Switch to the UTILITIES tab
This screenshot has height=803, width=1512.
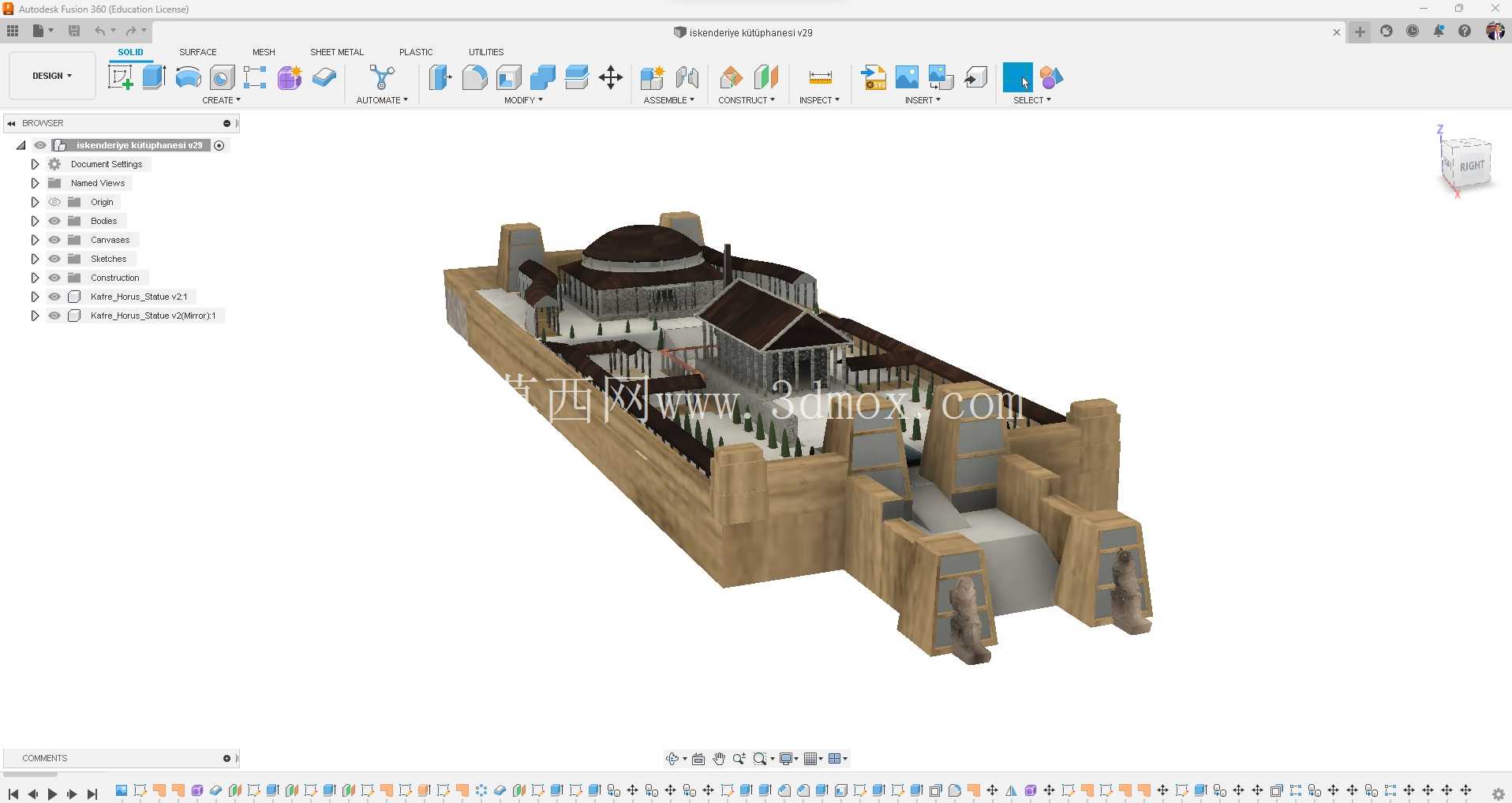[x=486, y=52]
